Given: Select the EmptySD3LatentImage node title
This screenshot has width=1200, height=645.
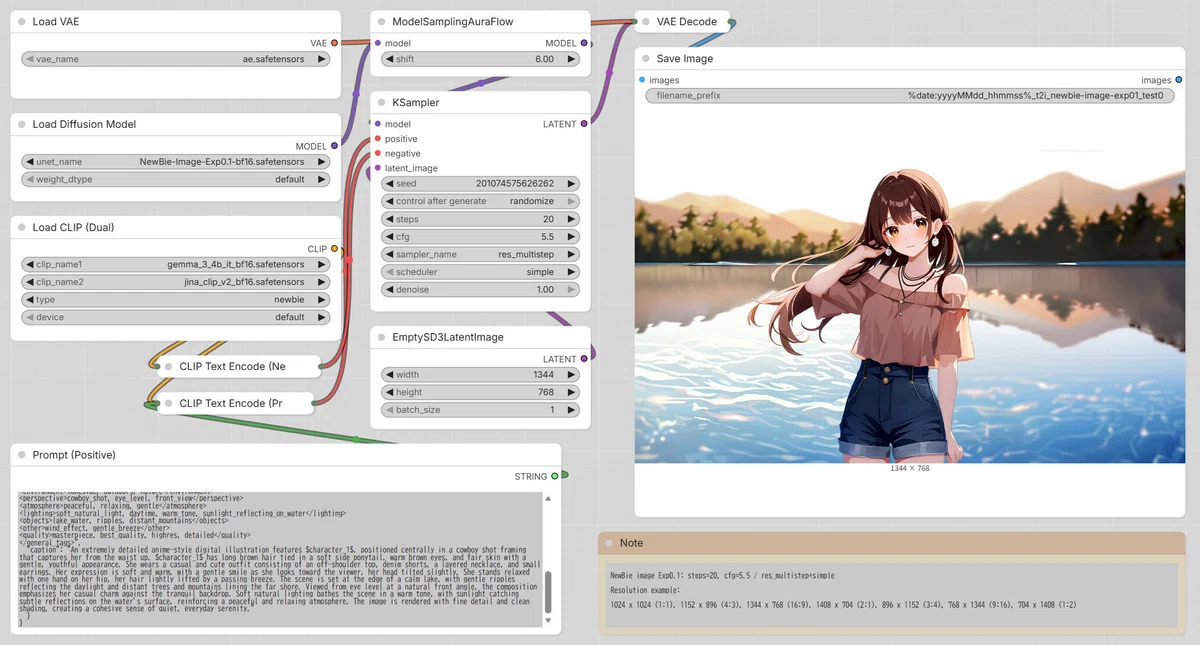Looking at the screenshot, I should 448,337.
